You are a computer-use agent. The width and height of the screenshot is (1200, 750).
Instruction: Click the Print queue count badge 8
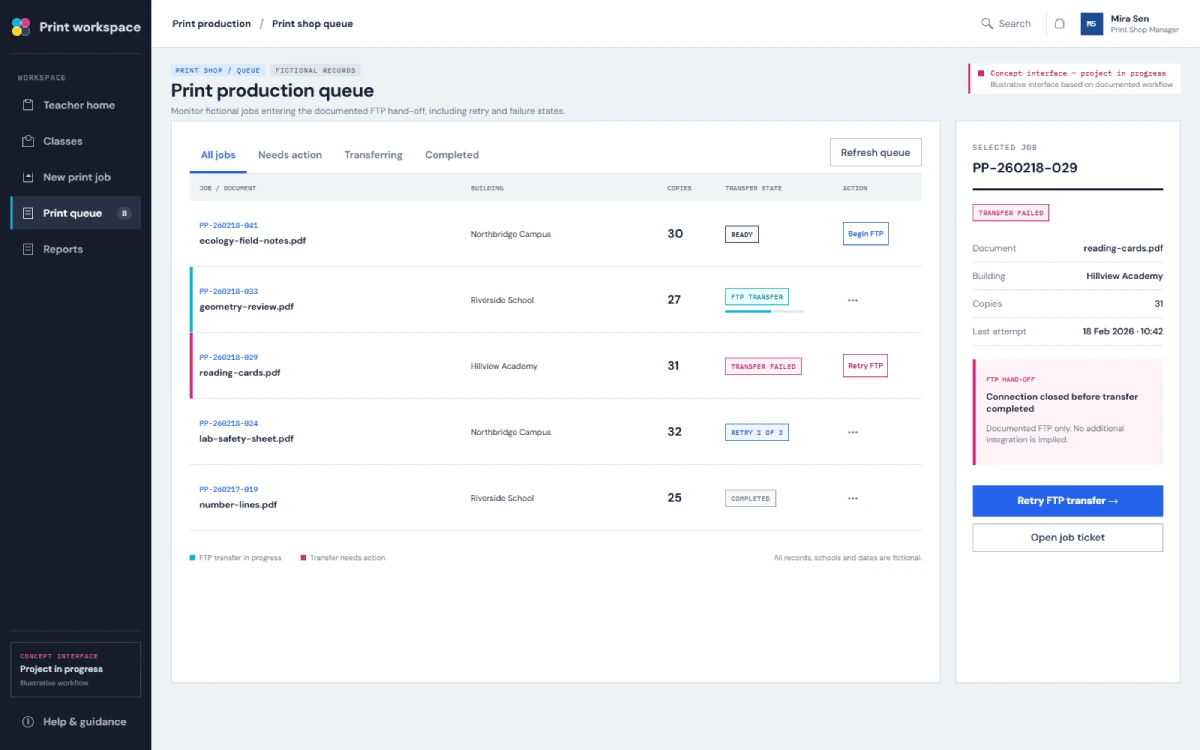tap(124, 213)
